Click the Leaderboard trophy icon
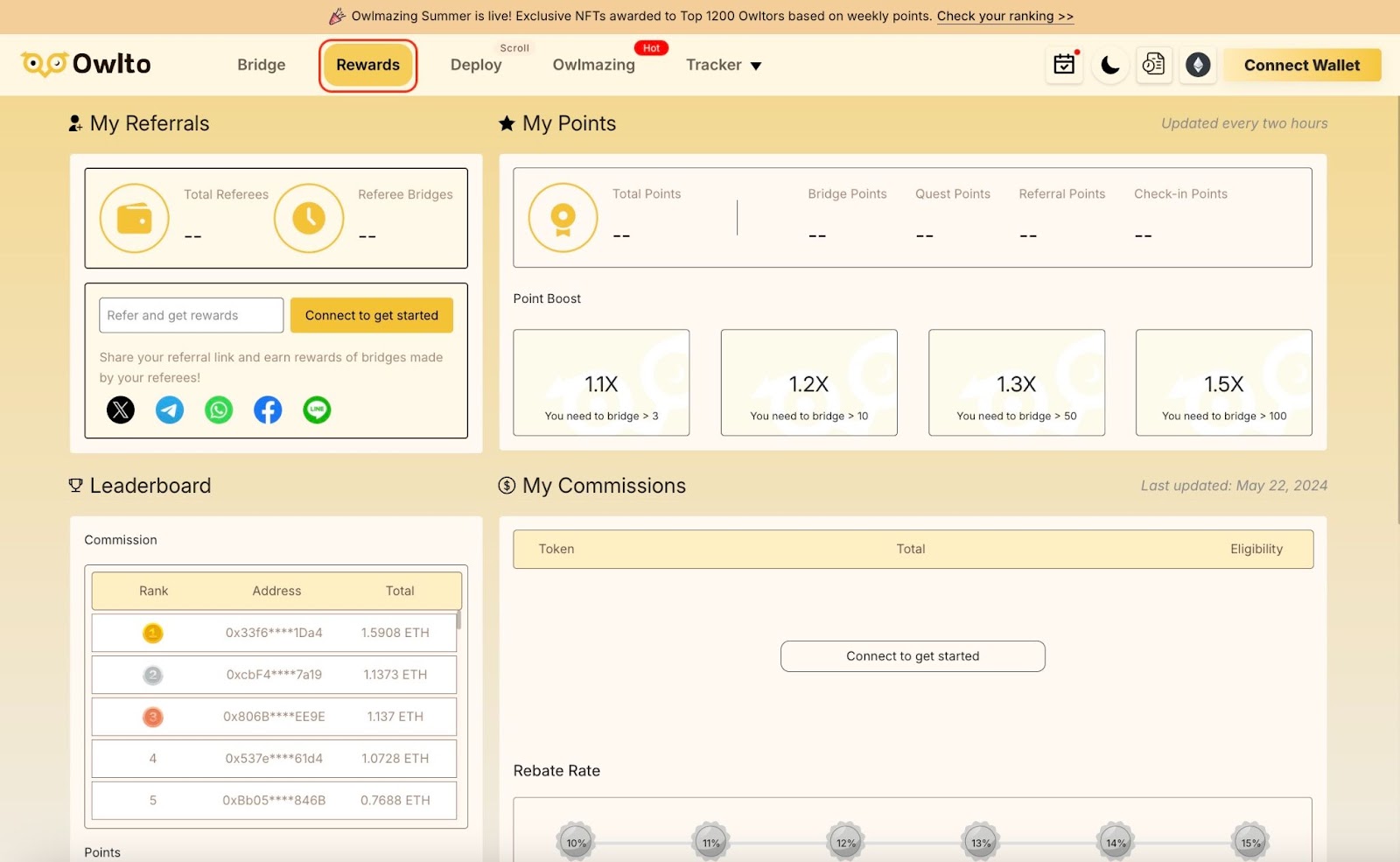 pos(75,486)
